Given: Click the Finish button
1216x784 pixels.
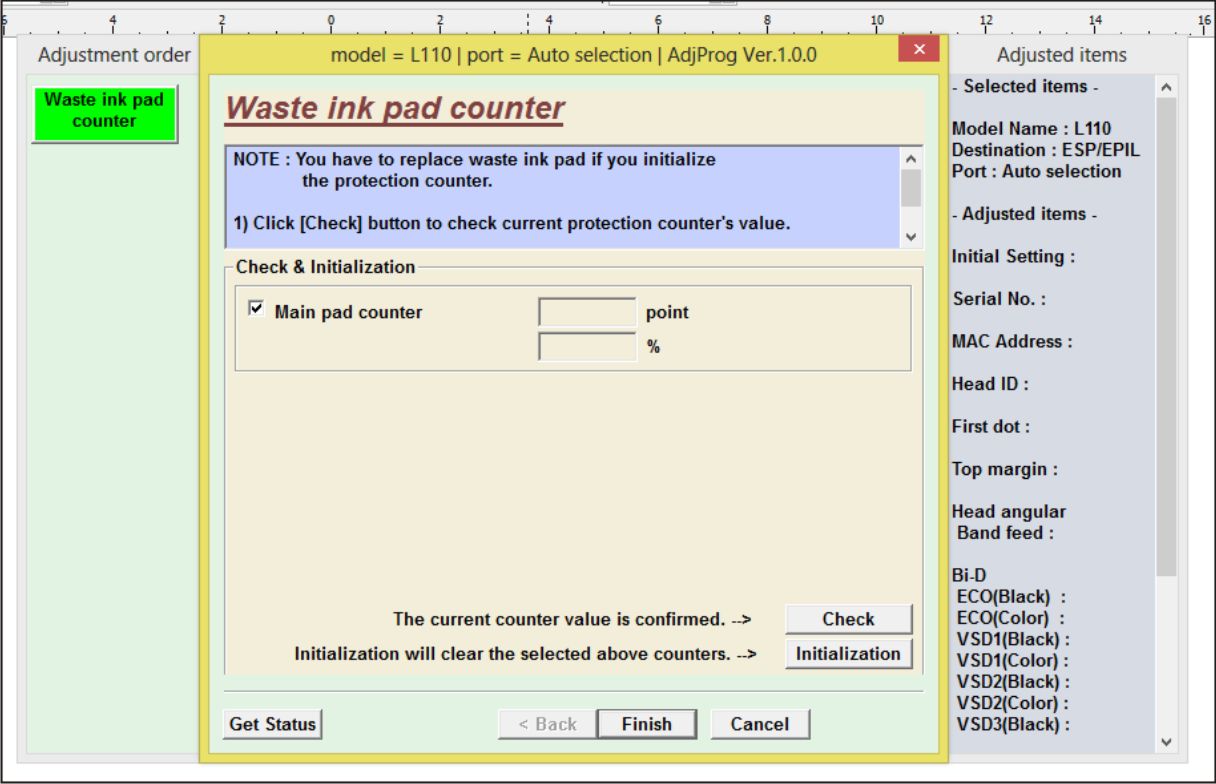Looking at the screenshot, I should [646, 723].
